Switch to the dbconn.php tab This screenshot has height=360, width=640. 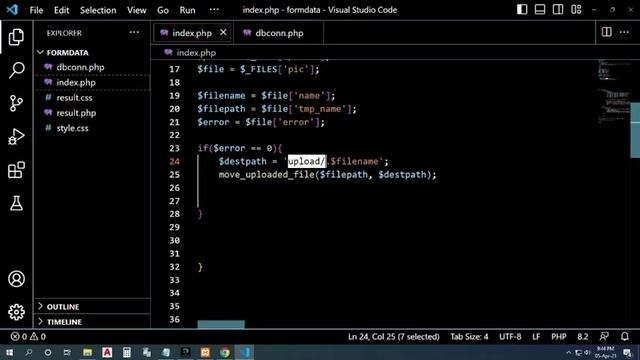[x=279, y=33]
